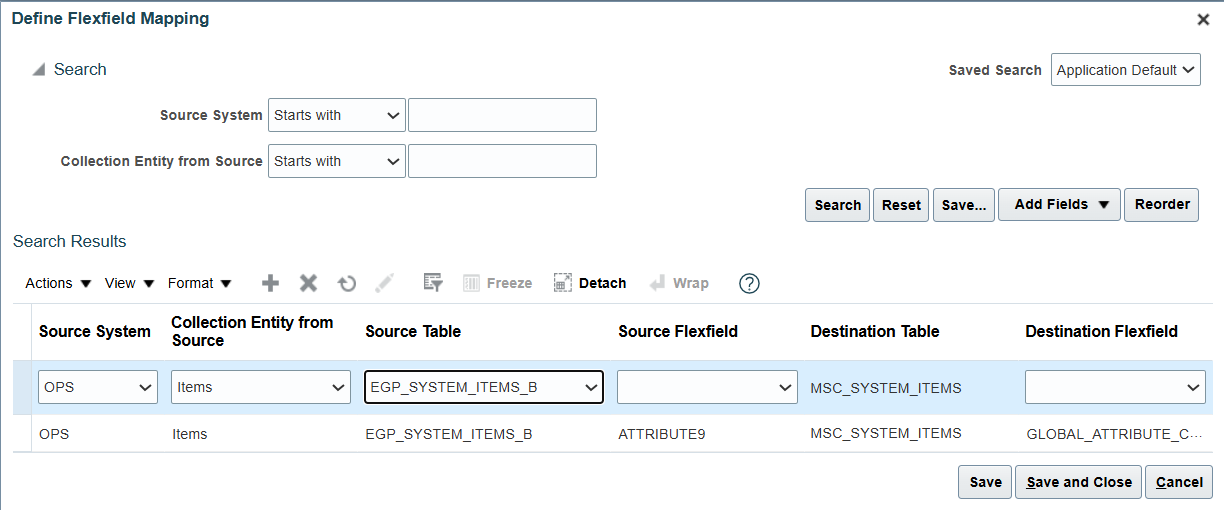Screen dimensions: 1224x510
Task: Click EGP_SYSTEM_ITEMS_B text in the ATTRIBUTE9 row
Action: [449, 434]
